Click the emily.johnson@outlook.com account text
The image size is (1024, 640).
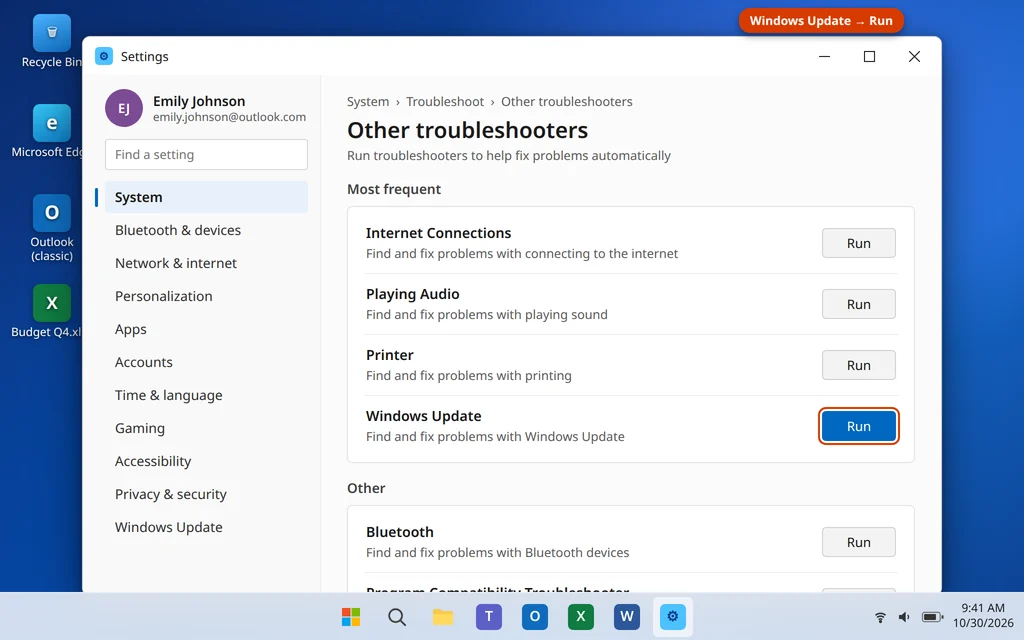coord(229,117)
